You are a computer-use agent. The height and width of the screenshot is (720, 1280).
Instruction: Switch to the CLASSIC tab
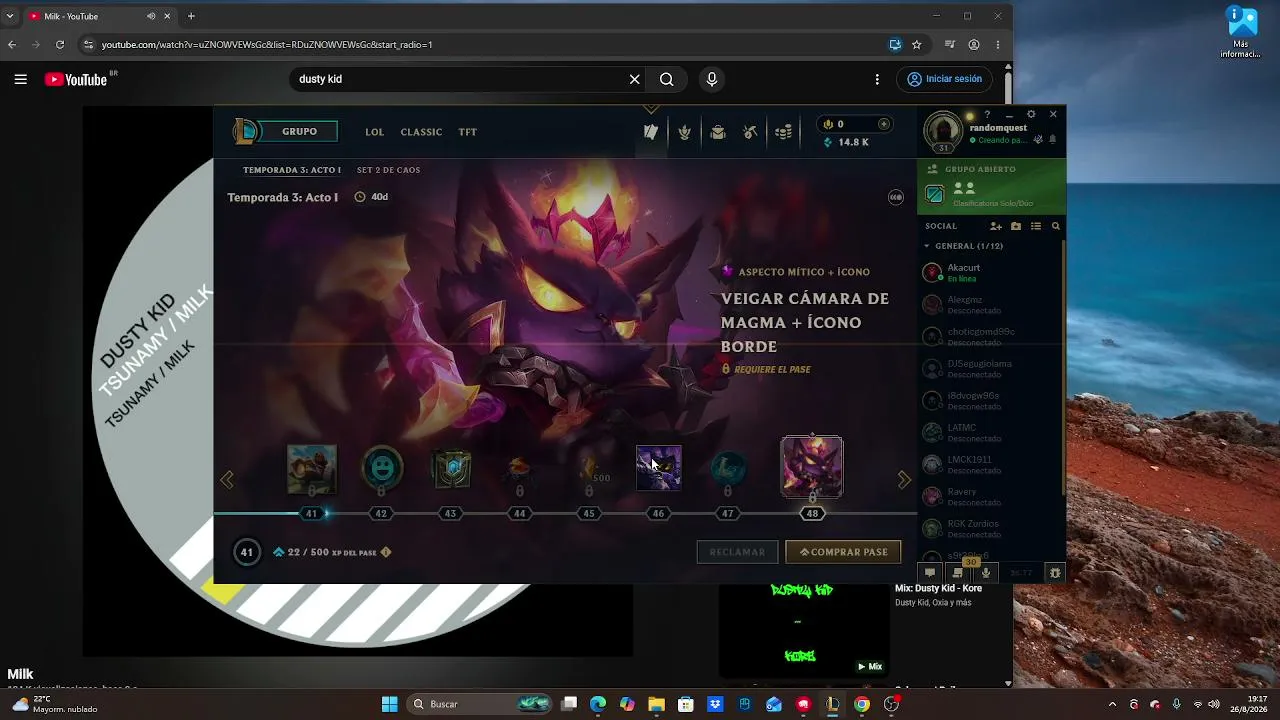point(421,132)
